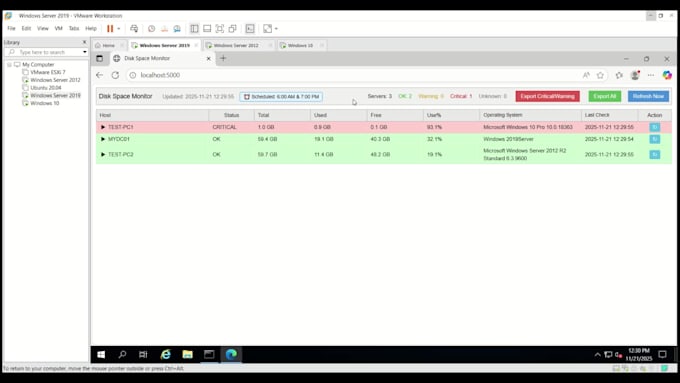Close the Disk Space Monitor browser tab
This screenshot has height=383, width=680.
pos(209,58)
